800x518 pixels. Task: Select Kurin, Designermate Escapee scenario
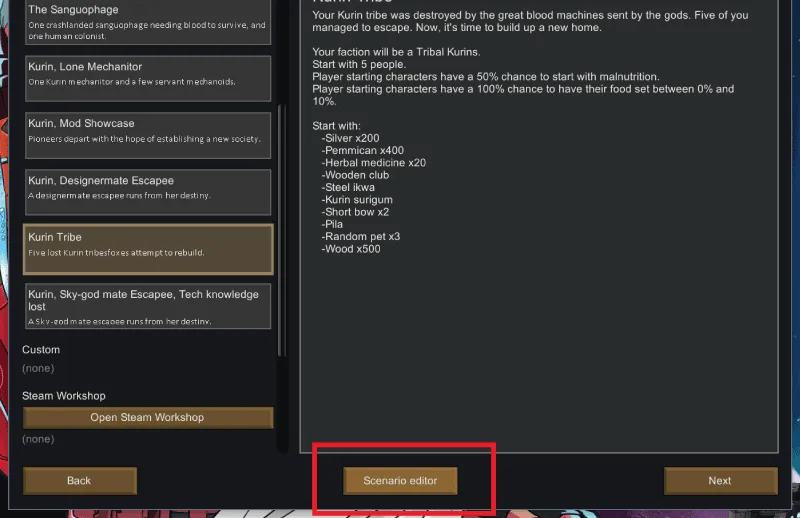pyautogui.click(x=148, y=192)
